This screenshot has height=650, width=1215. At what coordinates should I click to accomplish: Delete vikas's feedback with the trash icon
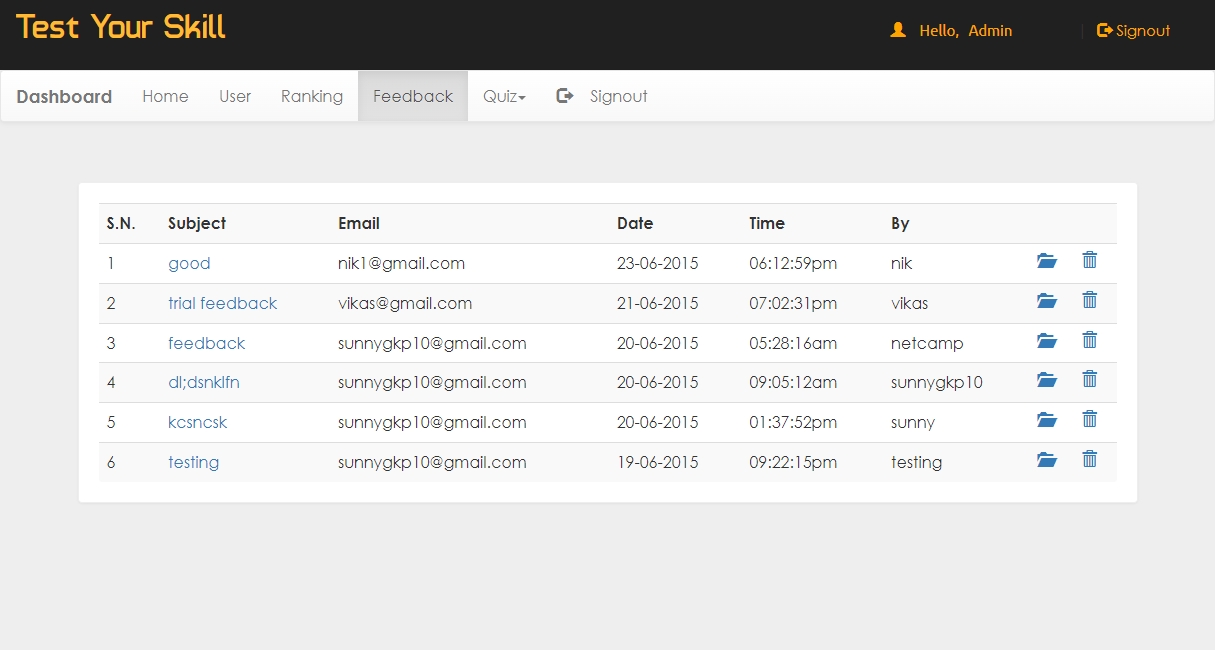point(1090,300)
